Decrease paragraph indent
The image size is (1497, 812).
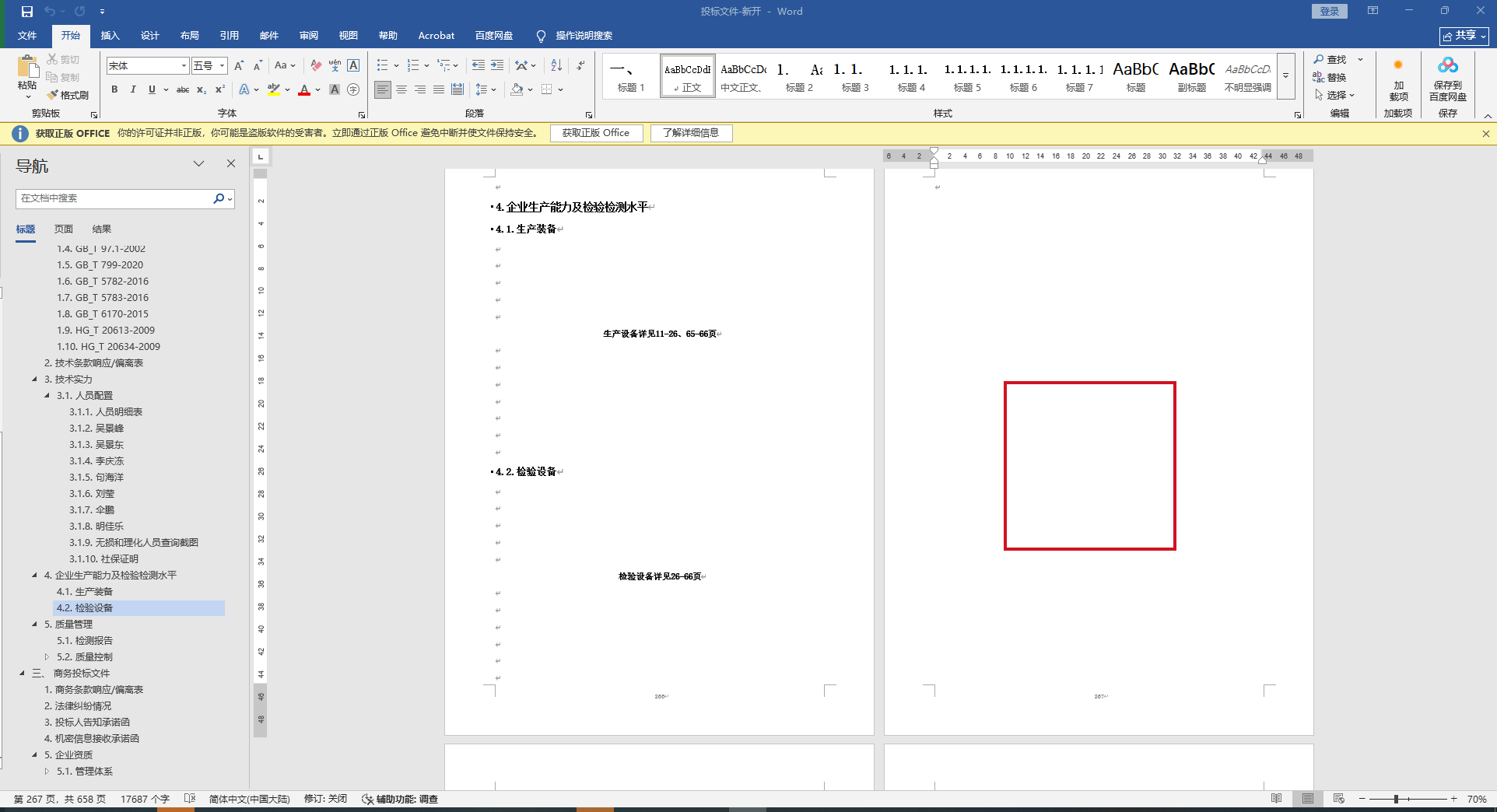tap(478, 65)
